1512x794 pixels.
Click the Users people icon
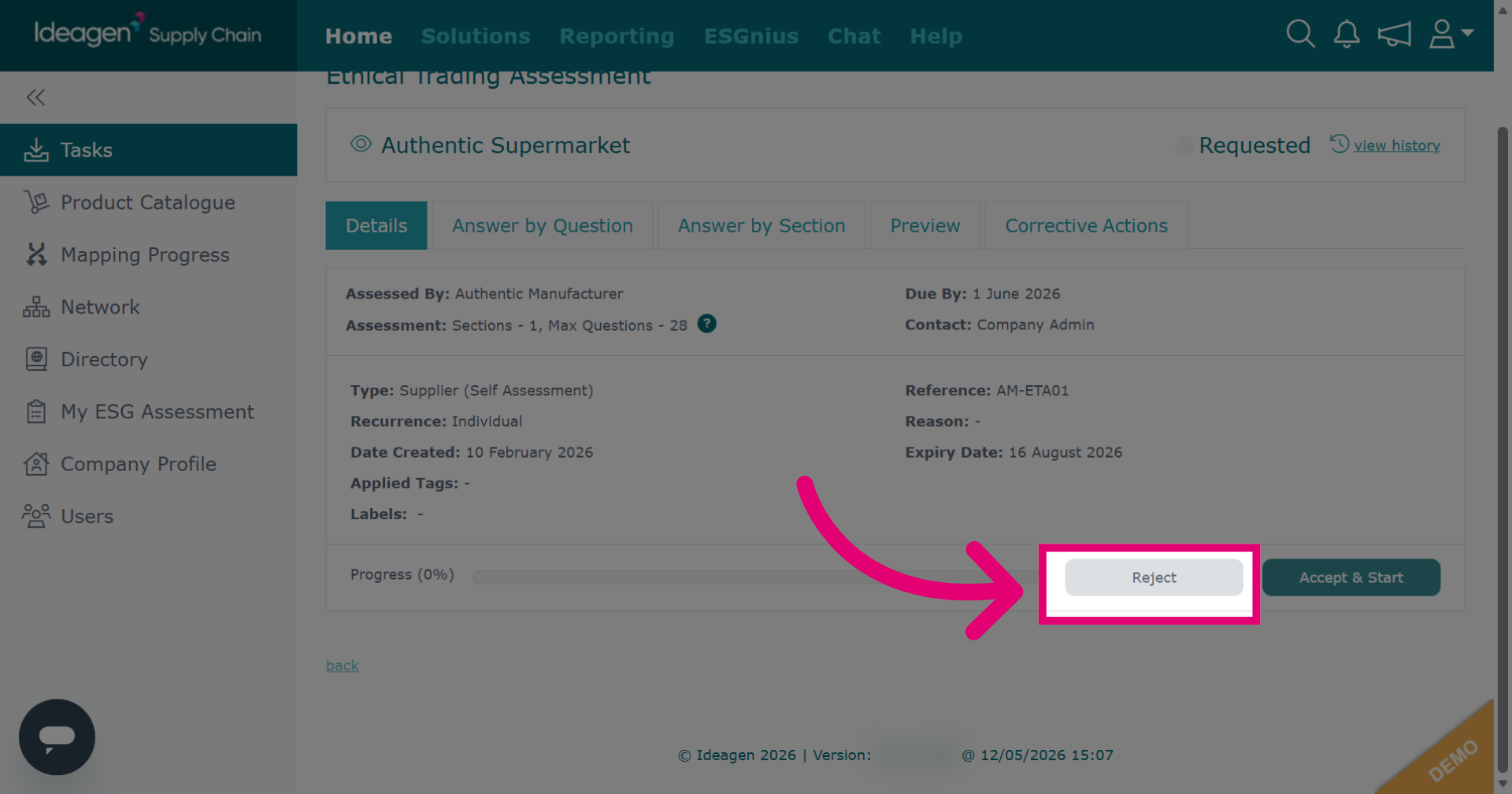click(x=36, y=516)
